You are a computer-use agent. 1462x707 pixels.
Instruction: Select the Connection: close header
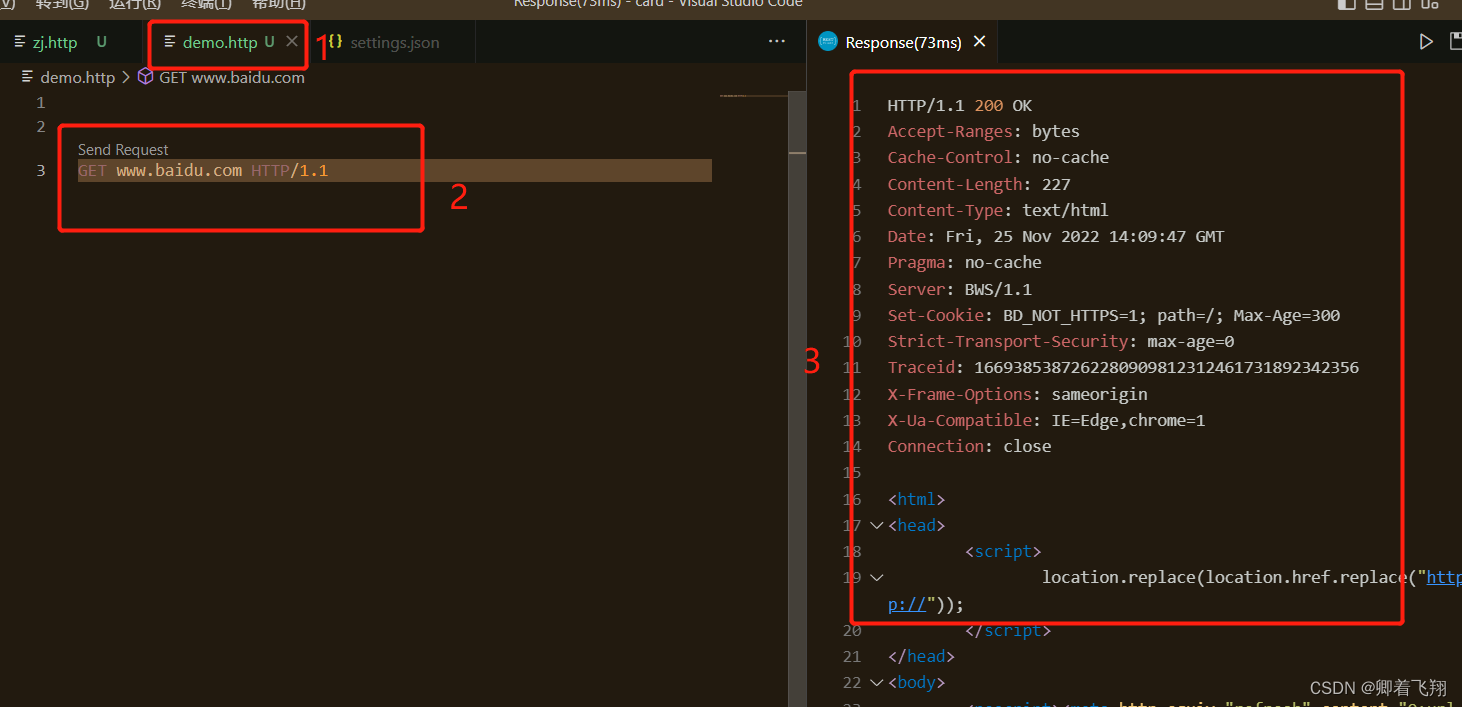(969, 446)
